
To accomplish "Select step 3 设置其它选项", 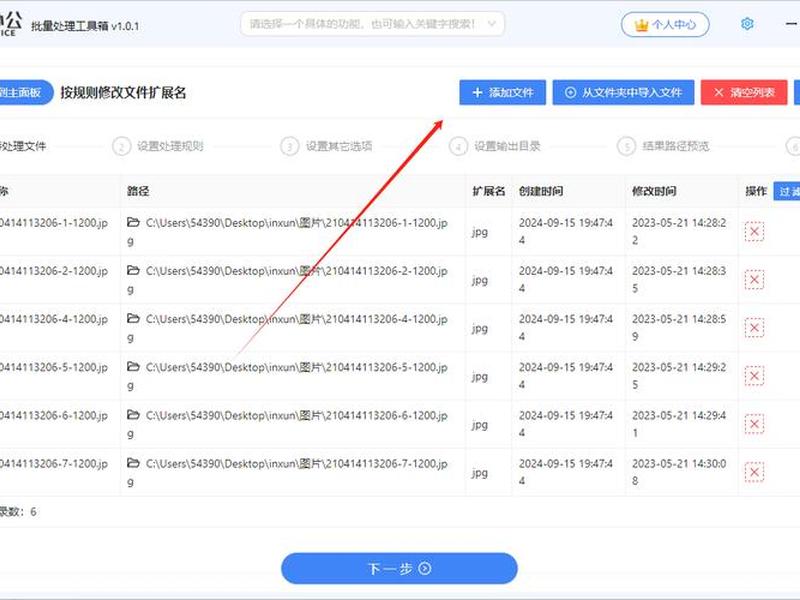I will [x=327, y=146].
